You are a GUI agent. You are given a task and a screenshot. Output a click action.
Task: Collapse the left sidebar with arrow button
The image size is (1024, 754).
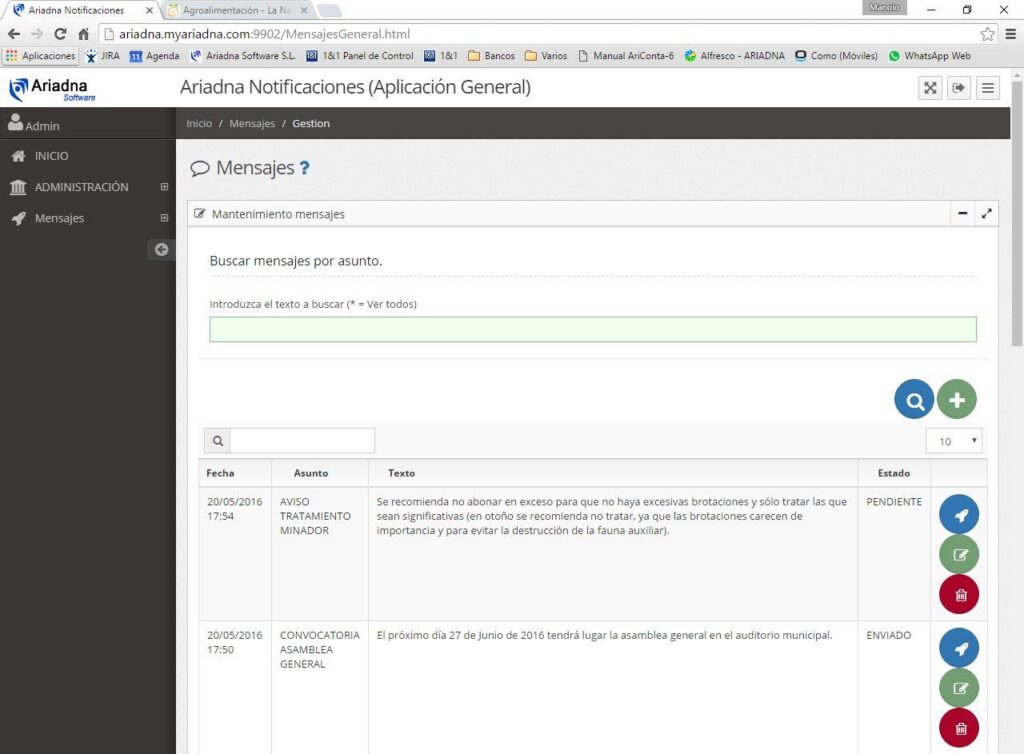click(x=161, y=250)
